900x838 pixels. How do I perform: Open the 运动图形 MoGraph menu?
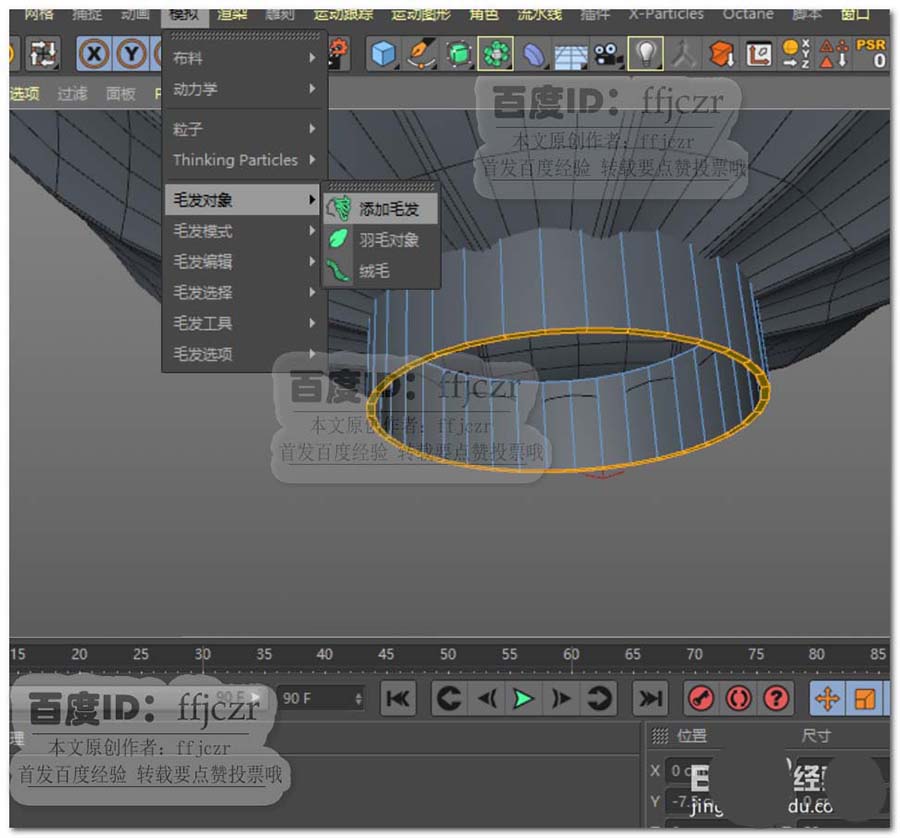421,14
